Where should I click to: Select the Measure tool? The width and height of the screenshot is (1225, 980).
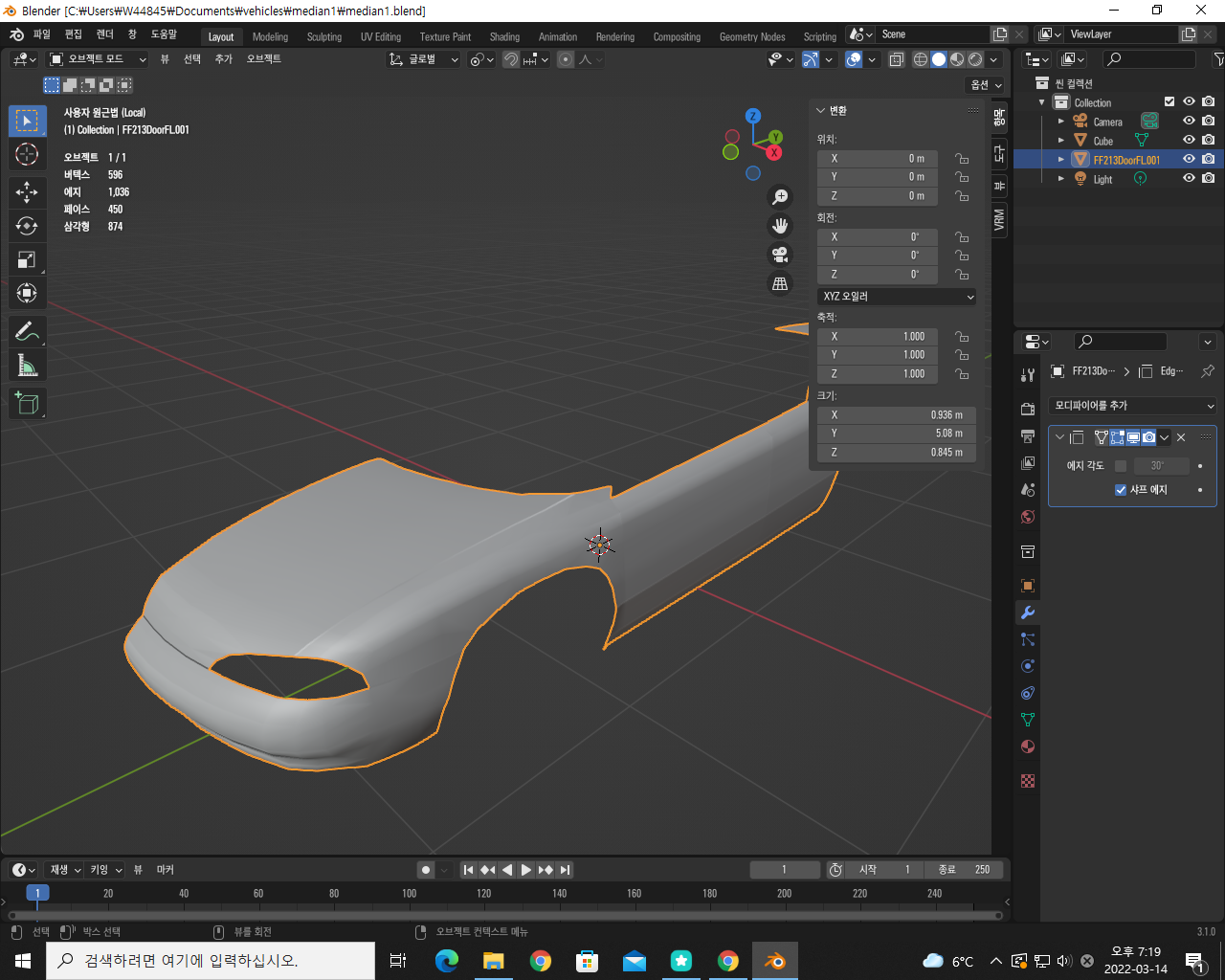click(x=27, y=366)
